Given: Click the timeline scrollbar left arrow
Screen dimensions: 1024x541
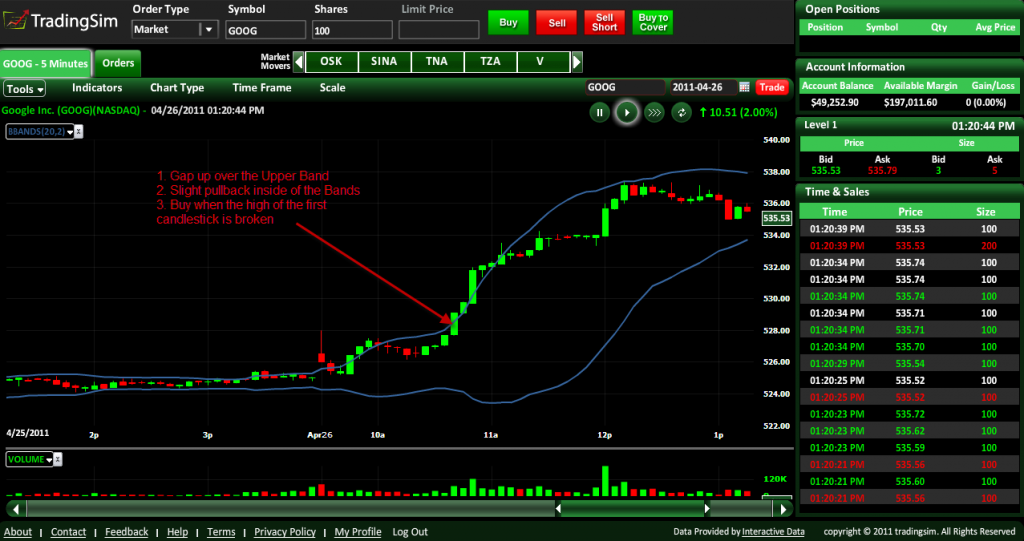Looking at the screenshot, I should point(16,508).
